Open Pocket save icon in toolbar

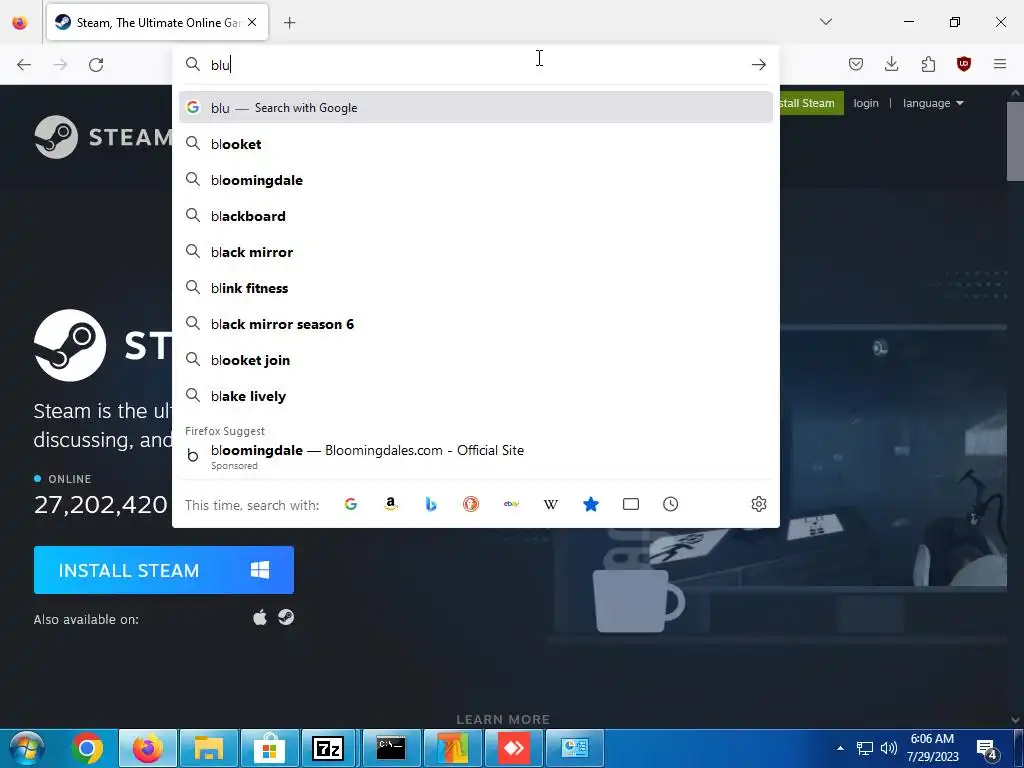point(856,64)
